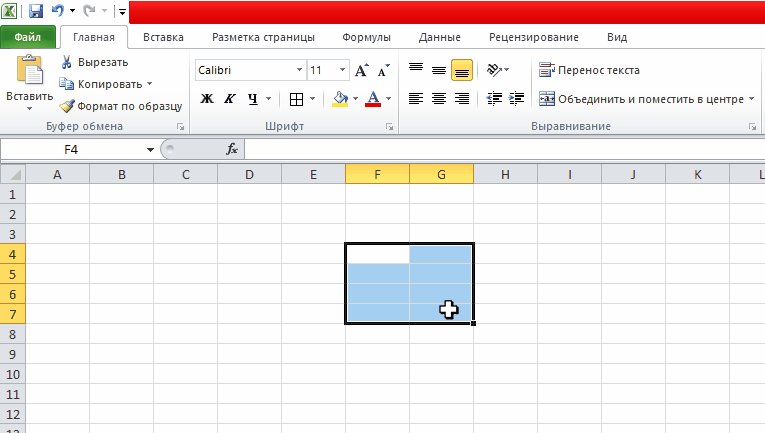765x433 pixels.
Task: Align text to the top of the cell
Action: 416,70
